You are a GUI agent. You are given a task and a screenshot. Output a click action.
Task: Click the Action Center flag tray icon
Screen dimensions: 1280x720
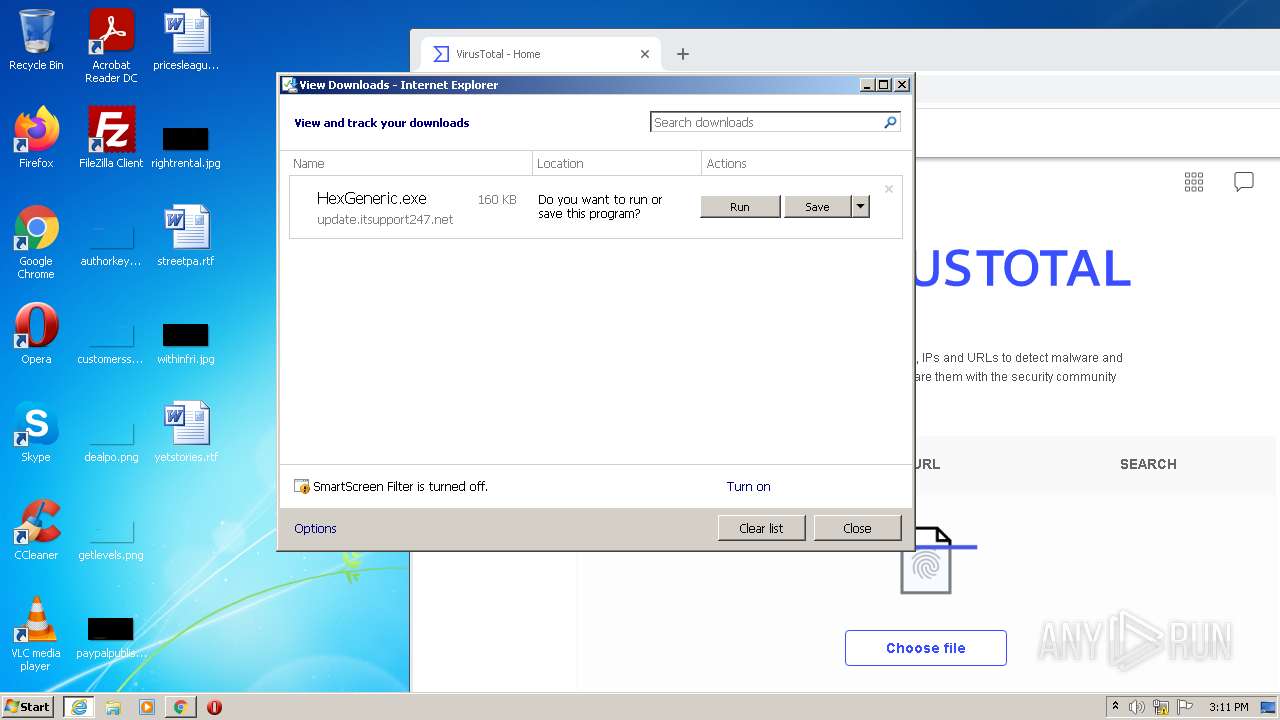pos(1185,707)
